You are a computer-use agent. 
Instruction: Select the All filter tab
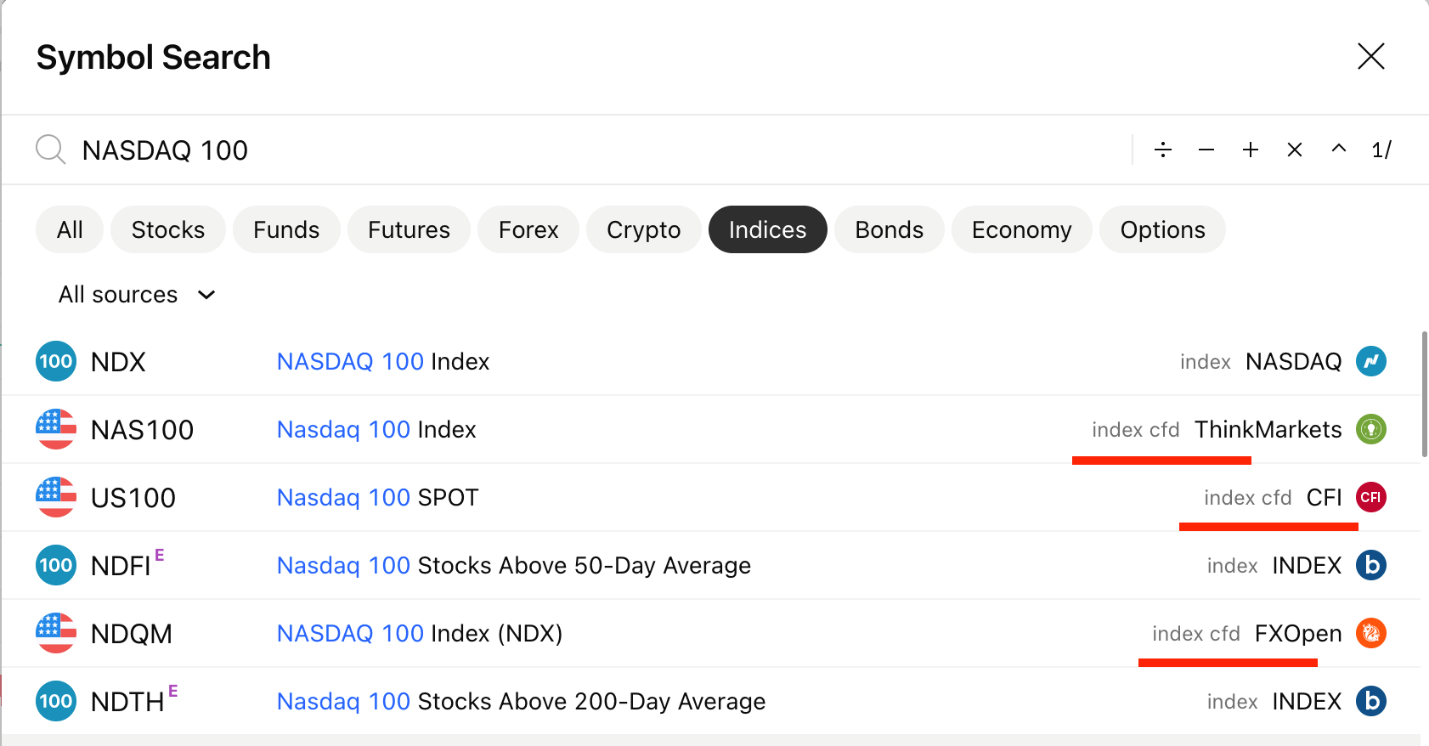(70, 230)
